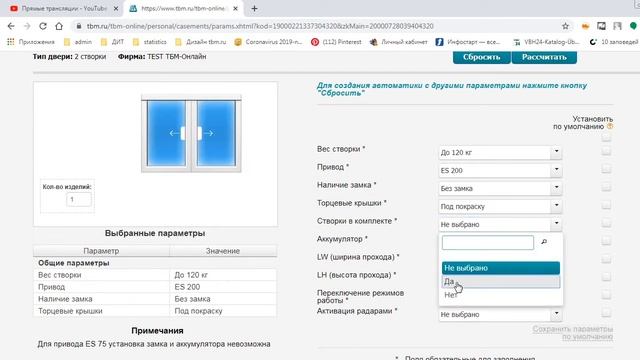Open VBH24-Katalog bookmark
This screenshot has width=640, height=360.
[547, 42]
